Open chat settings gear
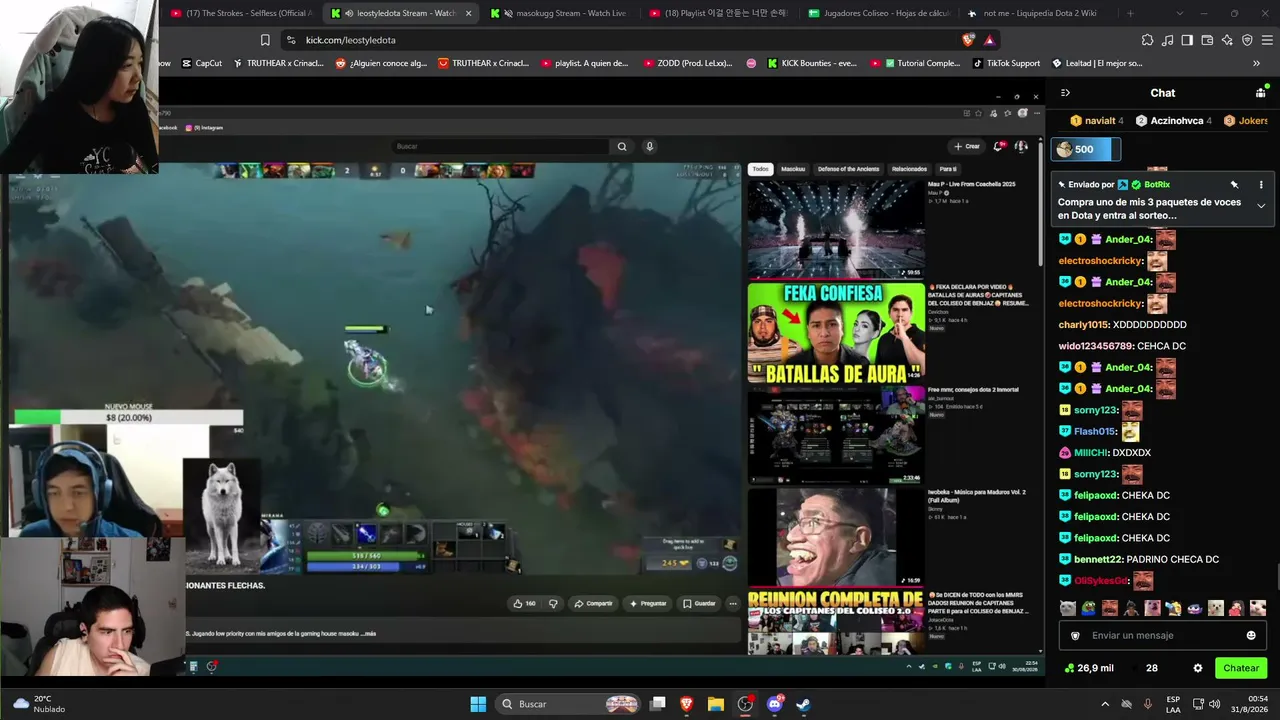The image size is (1280, 720). (1198, 668)
